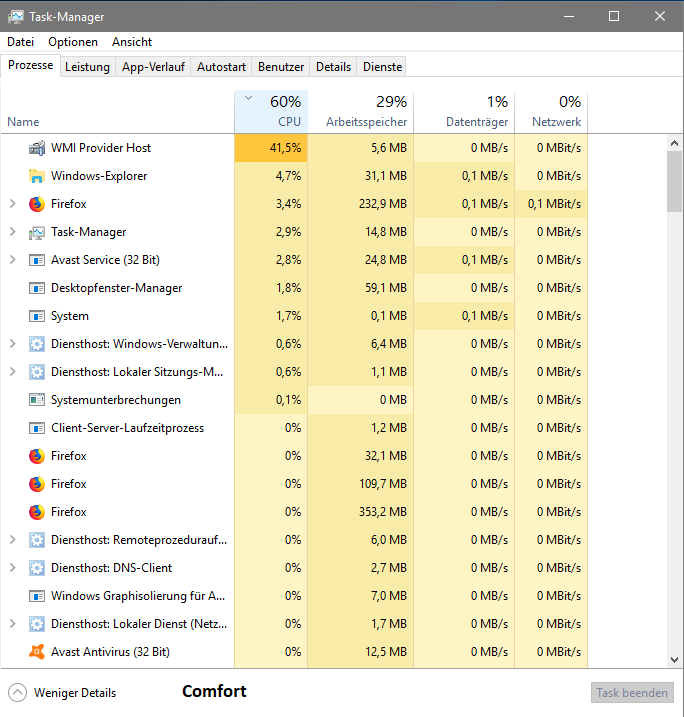Expand Diensthost: DNS-Client entry
Image resolution: width=684 pixels, height=717 pixels.
pyautogui.click(x=13, y=567)
